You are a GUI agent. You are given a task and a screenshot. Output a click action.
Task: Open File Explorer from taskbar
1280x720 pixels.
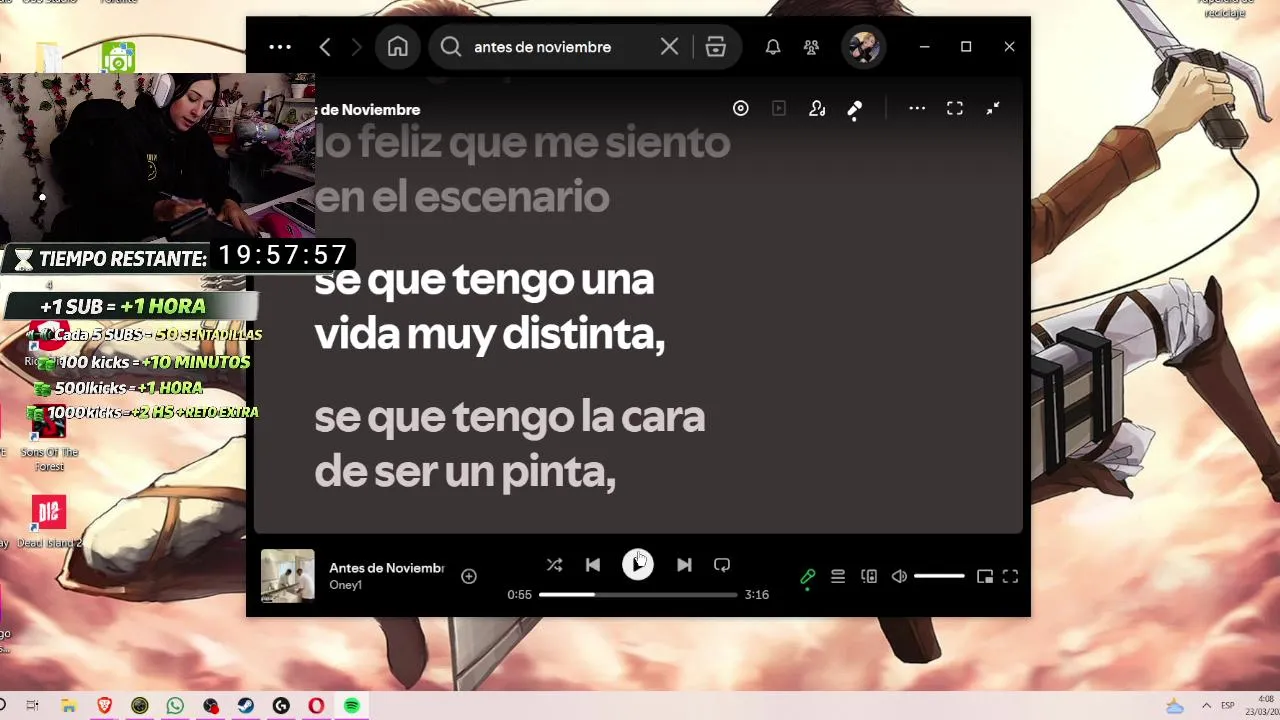coord(68,706)
